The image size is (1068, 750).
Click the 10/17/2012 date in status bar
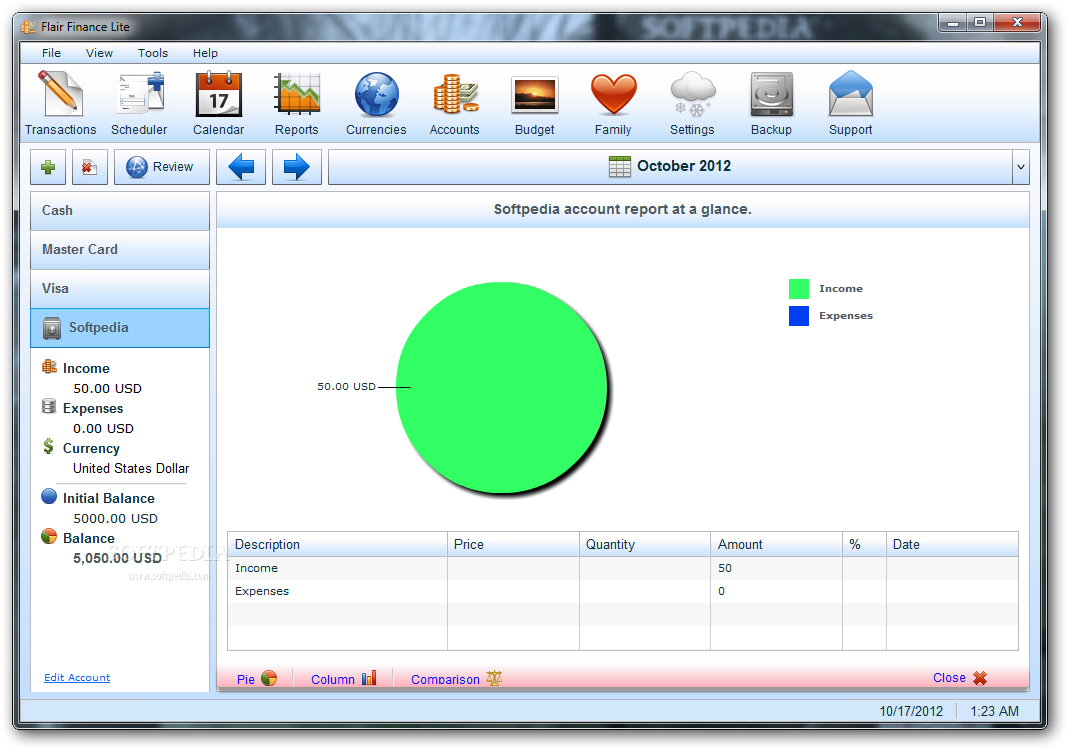point(911,711)
